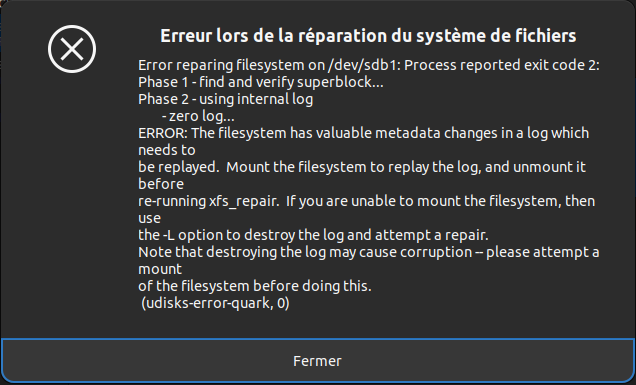Image resolution: width=636 pixels, height=385 pixels.
Task: Click the 'Note that destroying the log' line
Action: (x=369, y=252)
